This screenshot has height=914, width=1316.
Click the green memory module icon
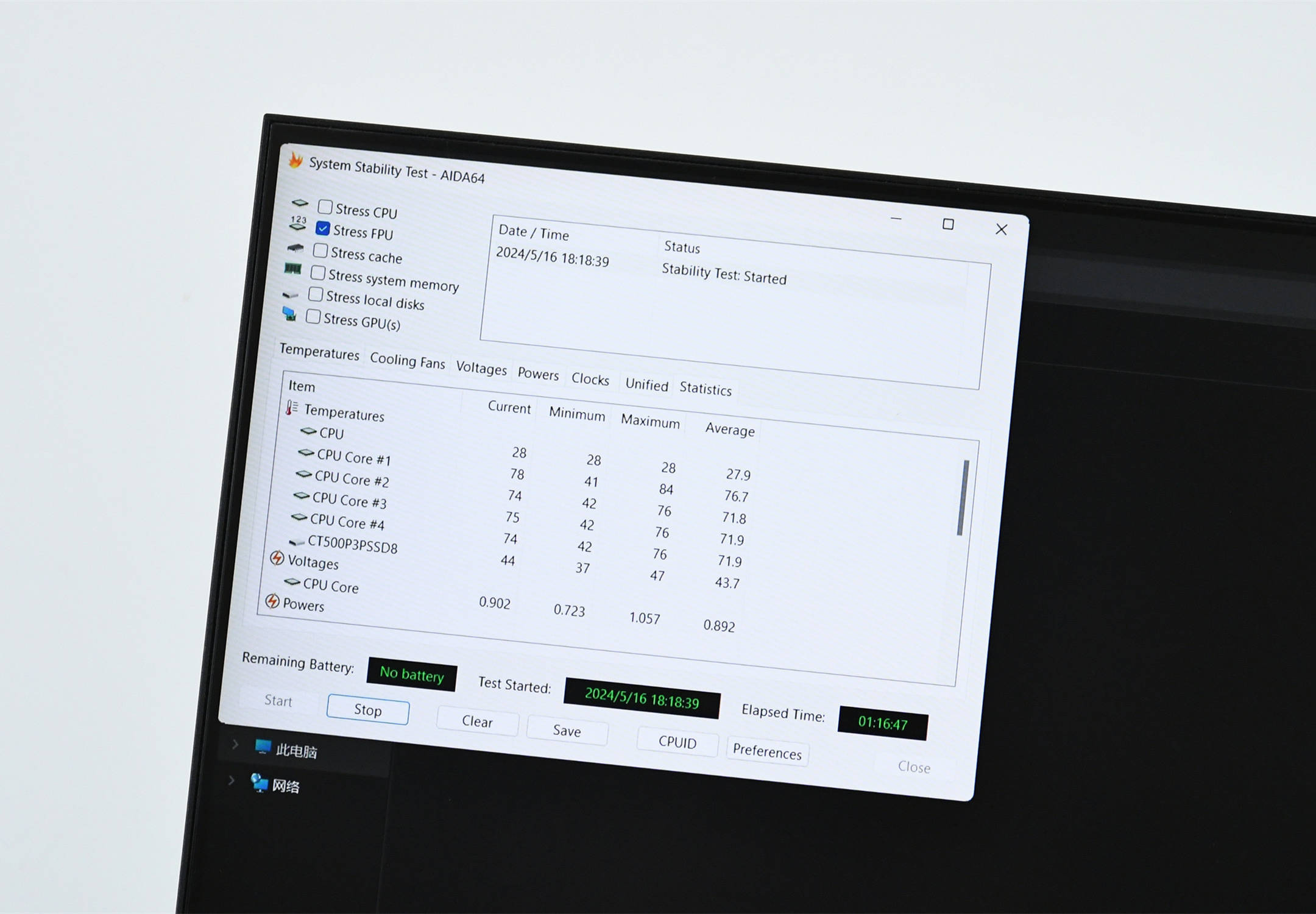(293, 269)
